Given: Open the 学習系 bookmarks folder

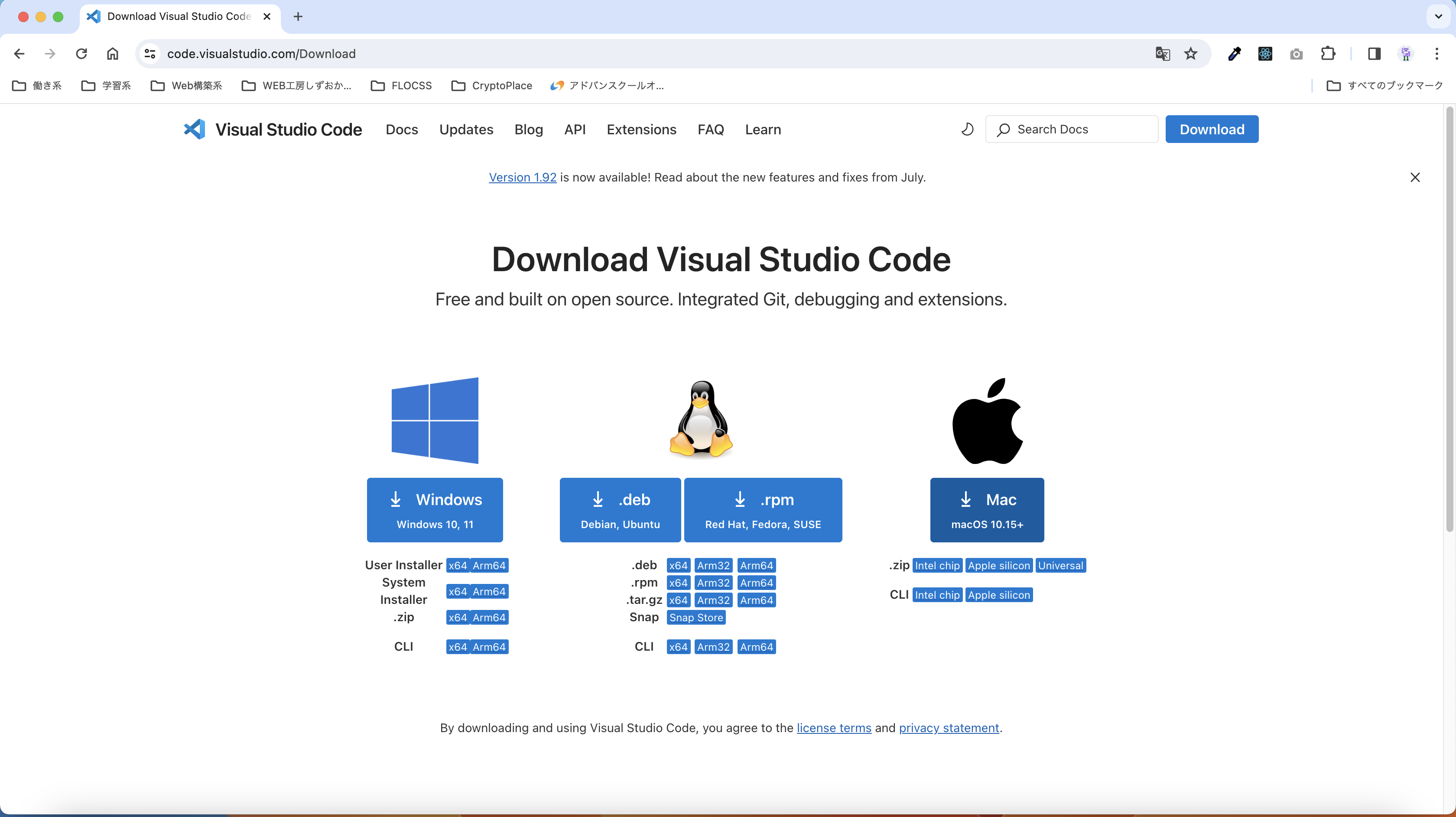Looking at the screenshot, I should (x=106, y=85).
